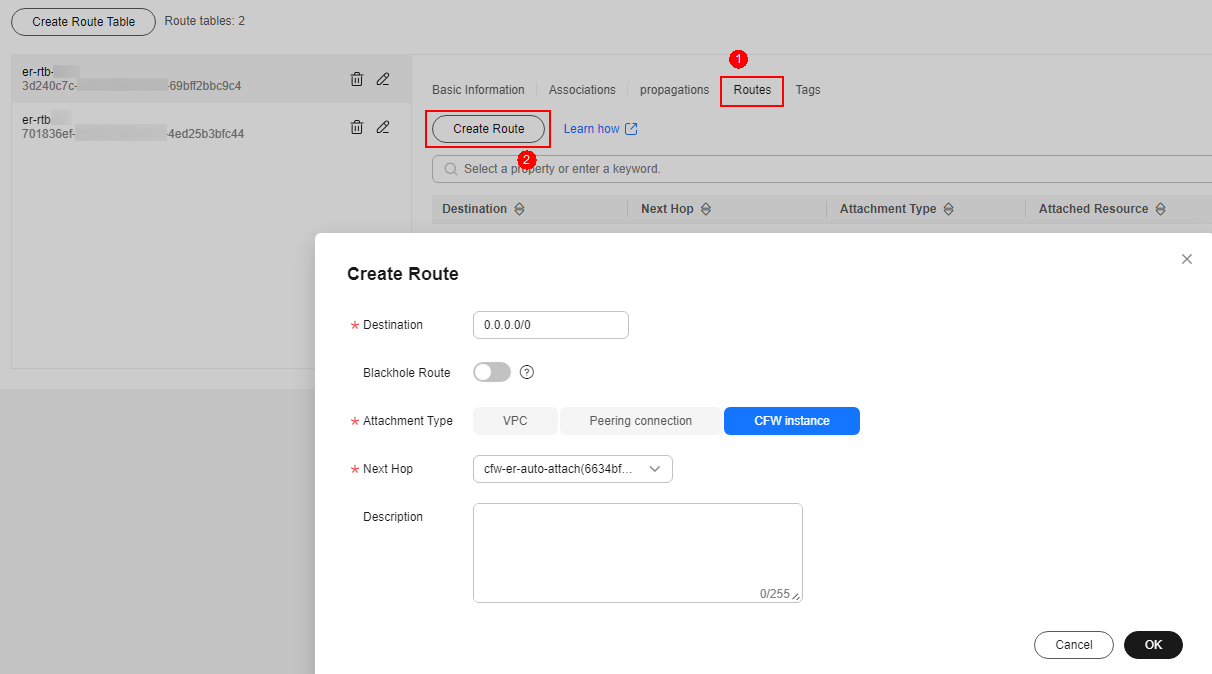Confirm route creation with OK

(x=1153, y=645)
